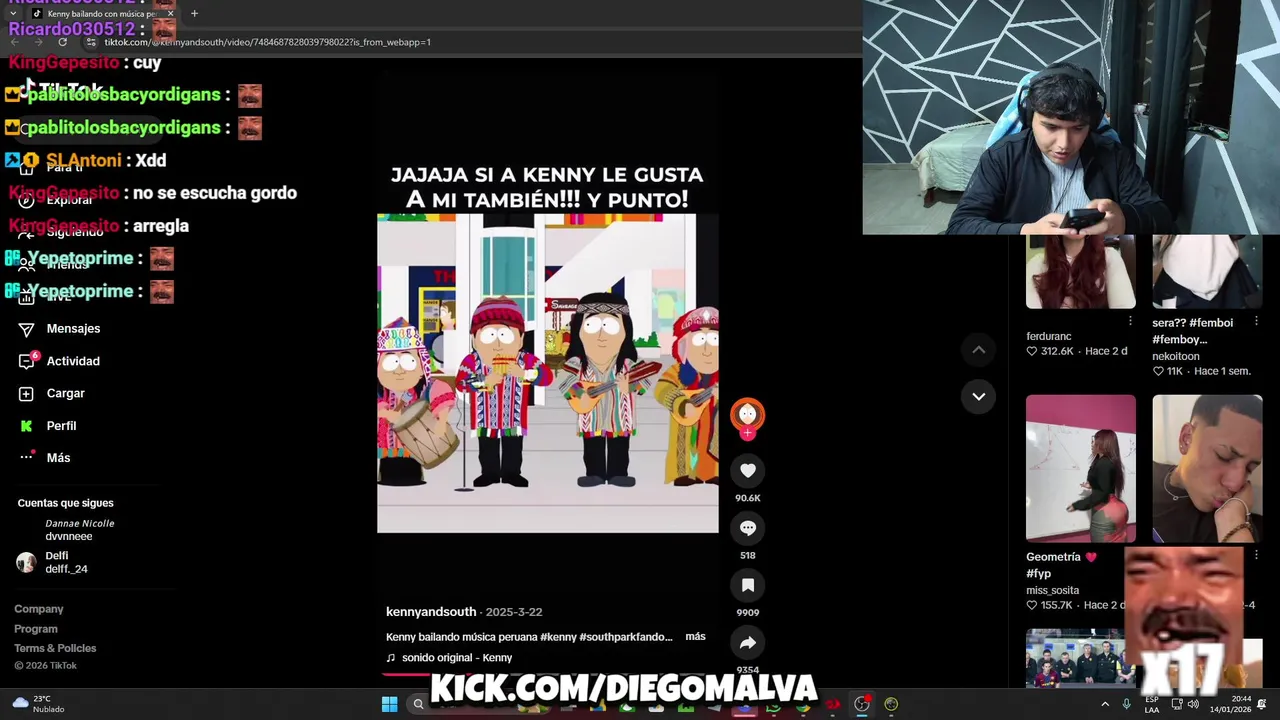The width and height of the screenshot is (1280, 720).
Task: Select the Kenny bailando con música tab
Action: point(104,14)
